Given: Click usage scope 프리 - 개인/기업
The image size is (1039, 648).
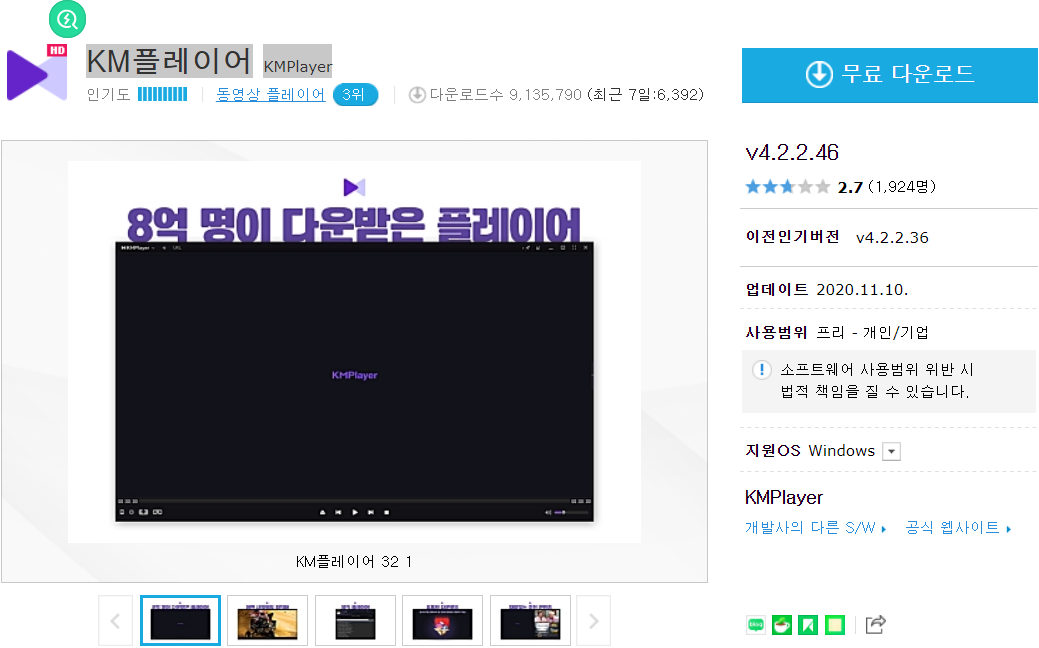Looking at the screenshot, I should (x=872, y=332).
